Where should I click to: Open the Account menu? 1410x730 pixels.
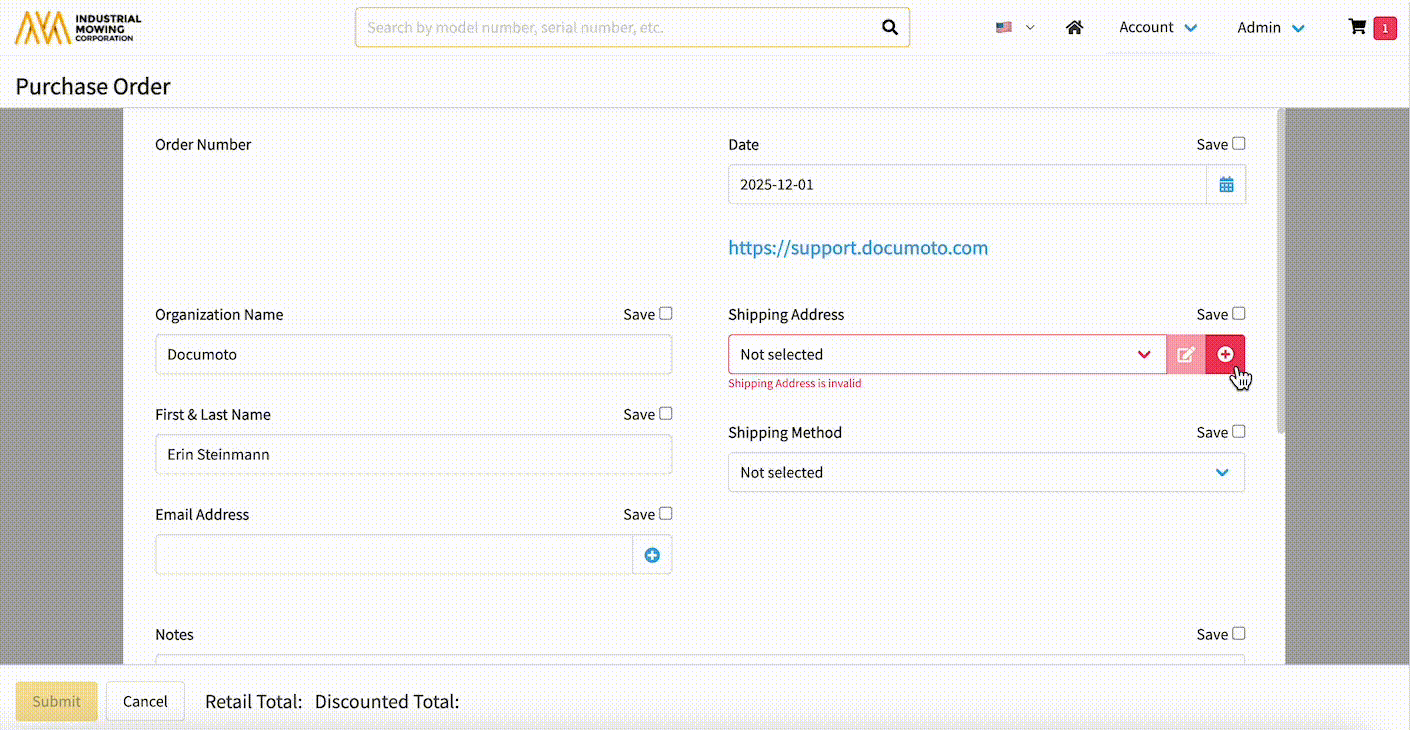(1158, 28)
